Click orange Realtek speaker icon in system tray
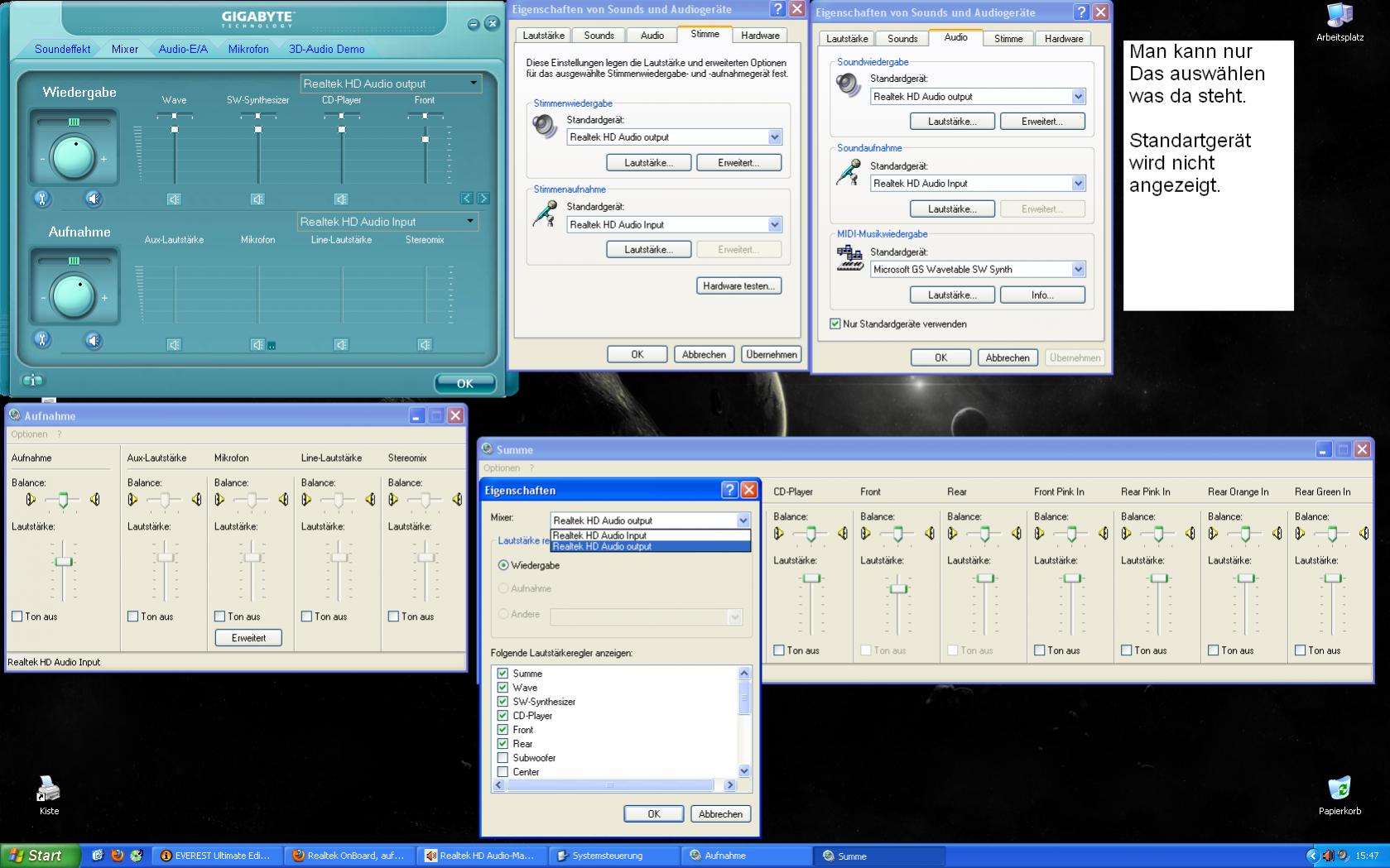This screenshot has height=868, width=1390. [1327, 856]
